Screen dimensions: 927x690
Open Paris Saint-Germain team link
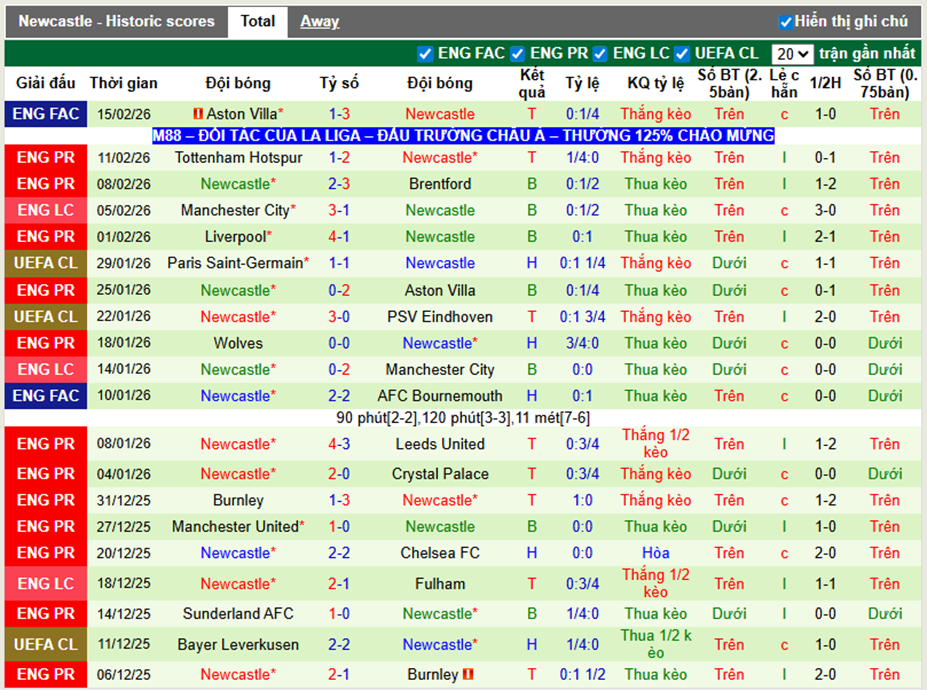[235, 263]
